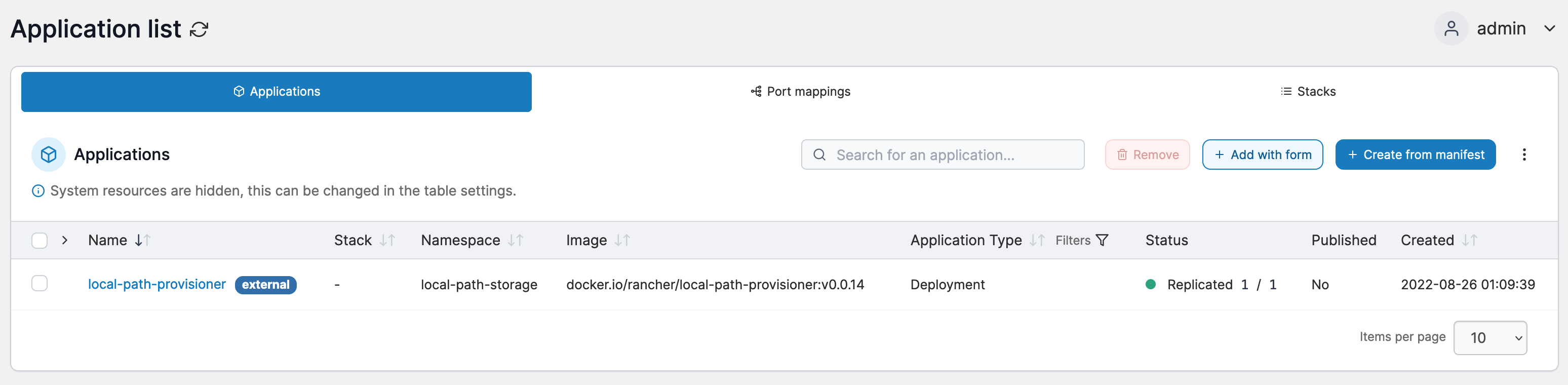Toggle the select-all header checkbox
1568x385 pixels.
tap(40, 241)
